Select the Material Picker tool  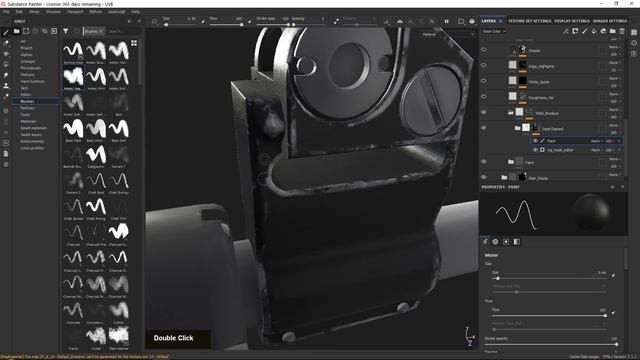click(x=6, y=97)
